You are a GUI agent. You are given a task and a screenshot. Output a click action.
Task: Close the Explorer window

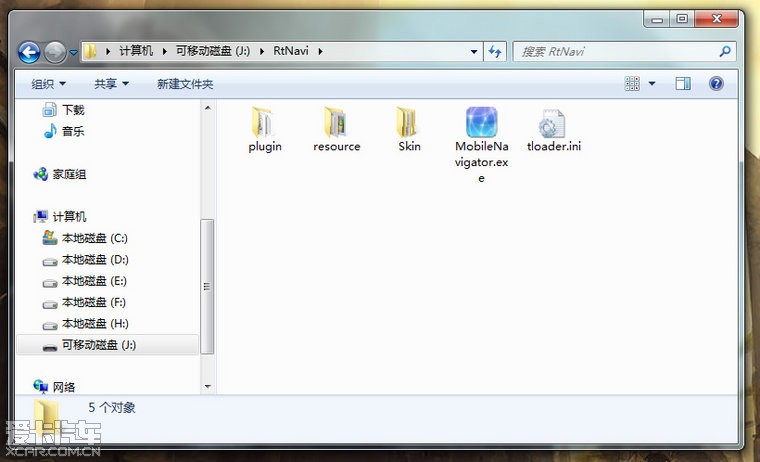pos(716,19)
